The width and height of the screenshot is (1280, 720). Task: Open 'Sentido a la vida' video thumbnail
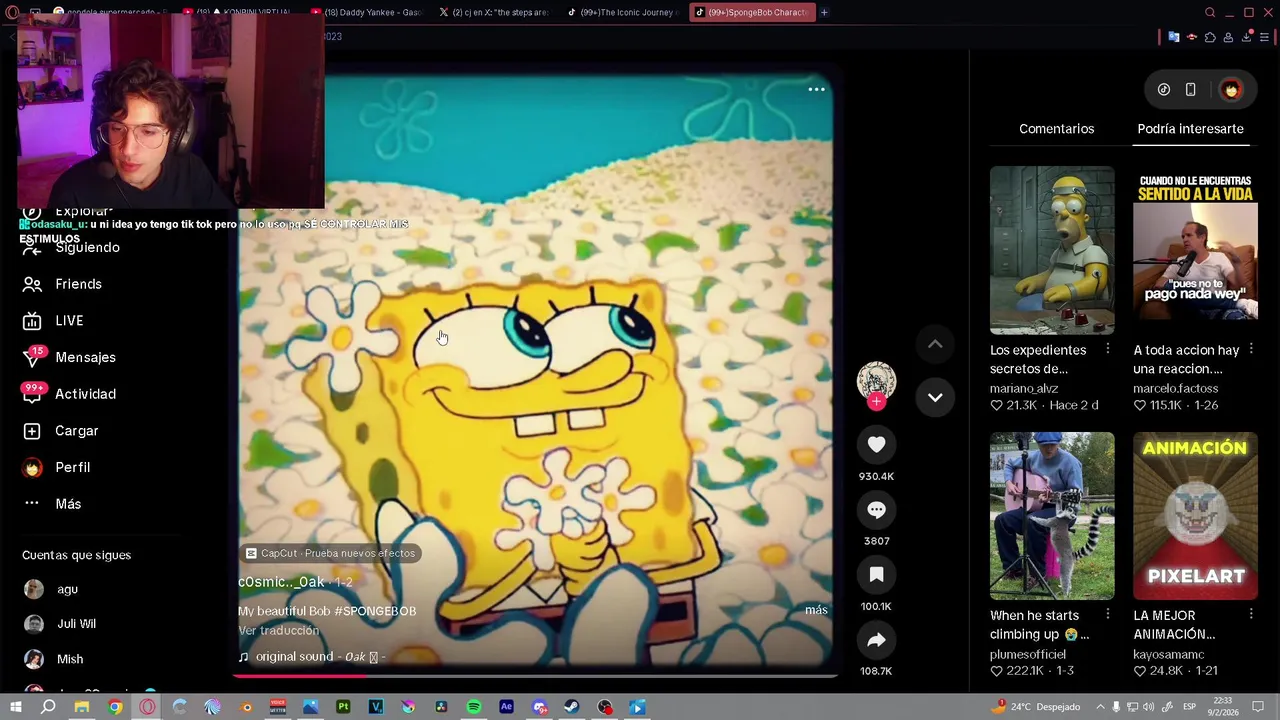tap(1195, 250)
